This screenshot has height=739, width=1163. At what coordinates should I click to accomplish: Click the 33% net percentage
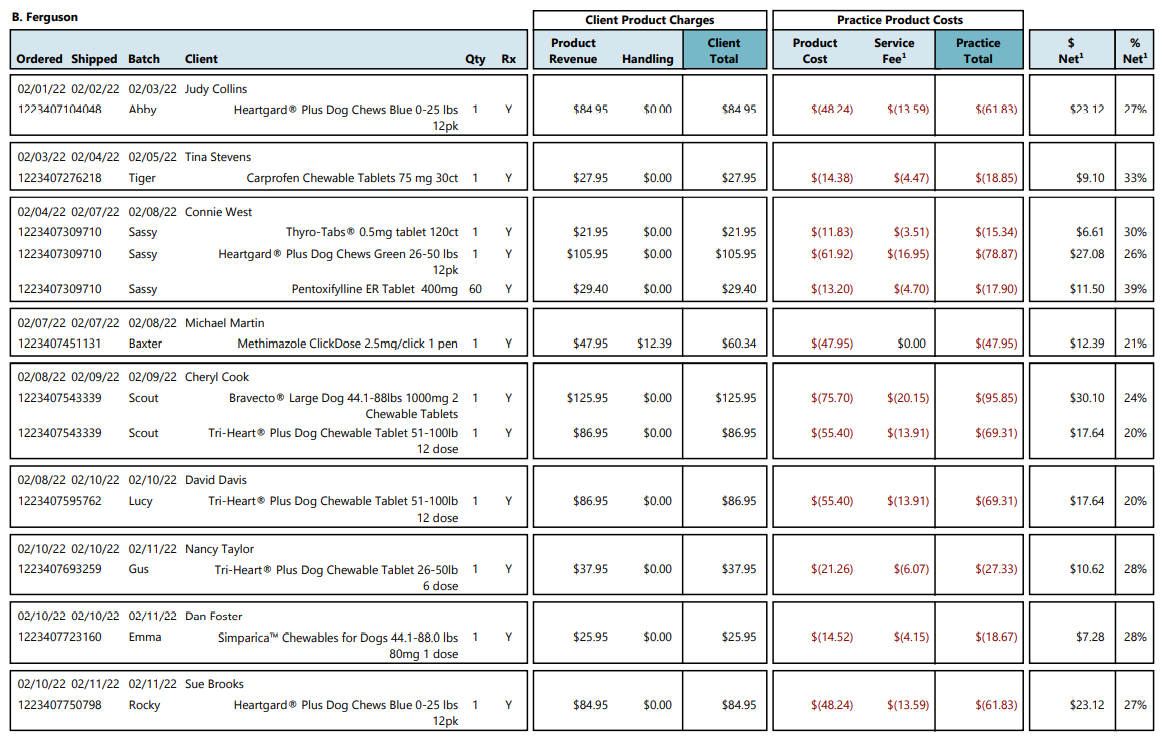pyautogui.click(x=1135, y=178)
